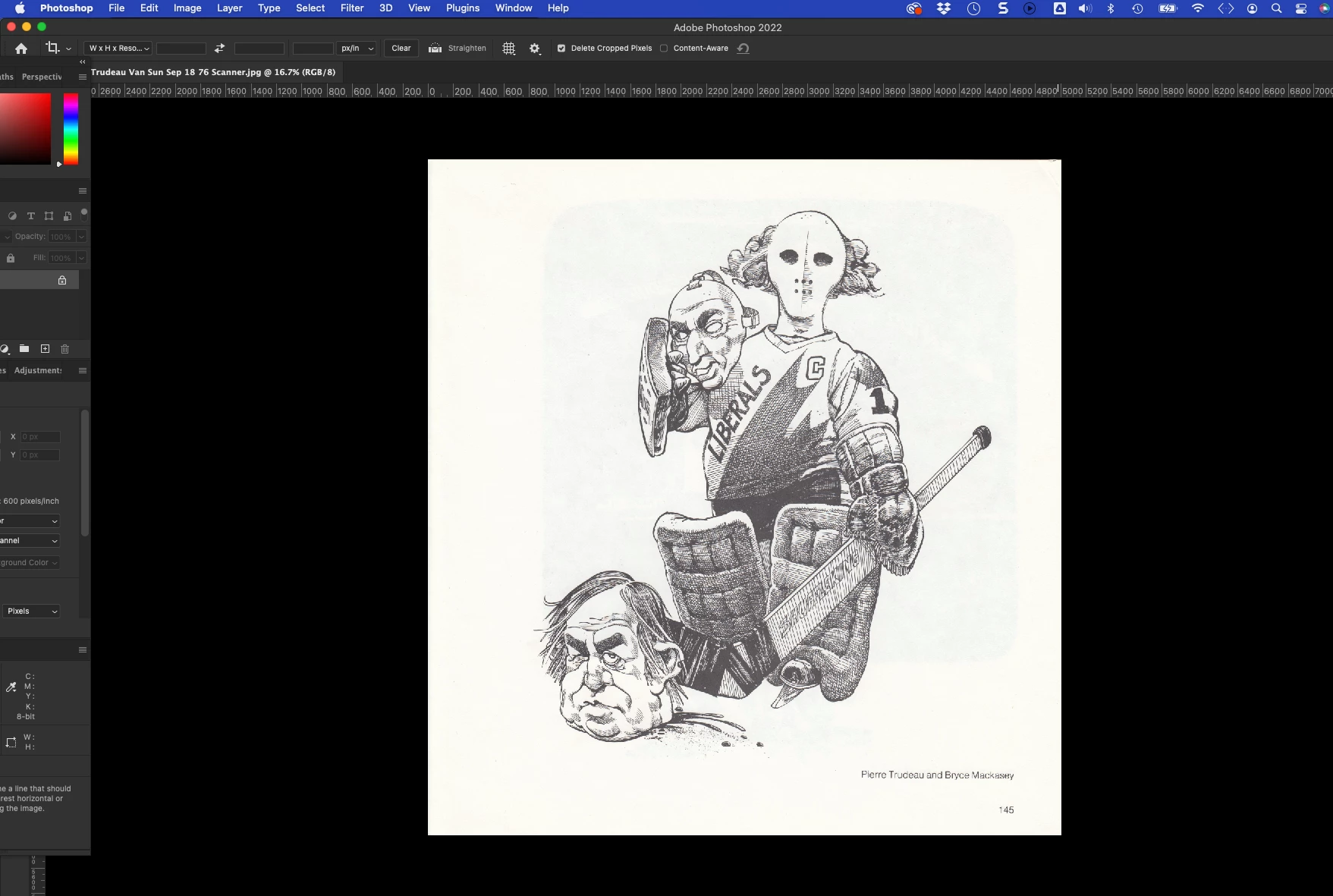This screenshot has width=1333, height=896.
Task: Uncheck Delete Cropped Pixels
Action: tap(561, 48)
